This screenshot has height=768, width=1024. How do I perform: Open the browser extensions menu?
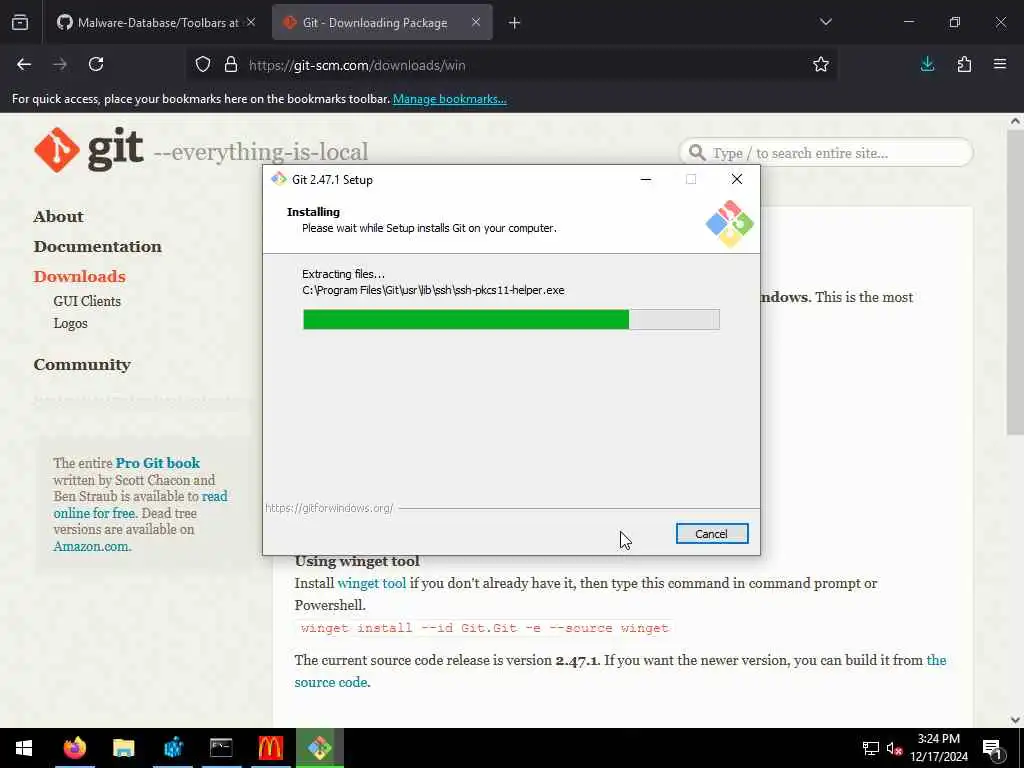click(x=964, y=64)
